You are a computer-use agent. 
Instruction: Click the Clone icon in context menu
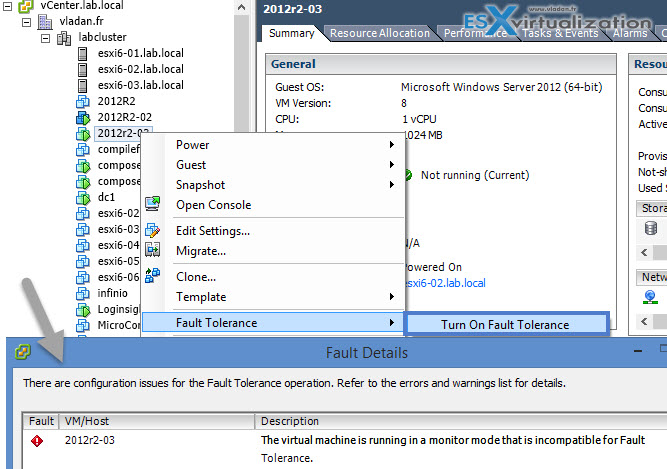click(152, 276)
